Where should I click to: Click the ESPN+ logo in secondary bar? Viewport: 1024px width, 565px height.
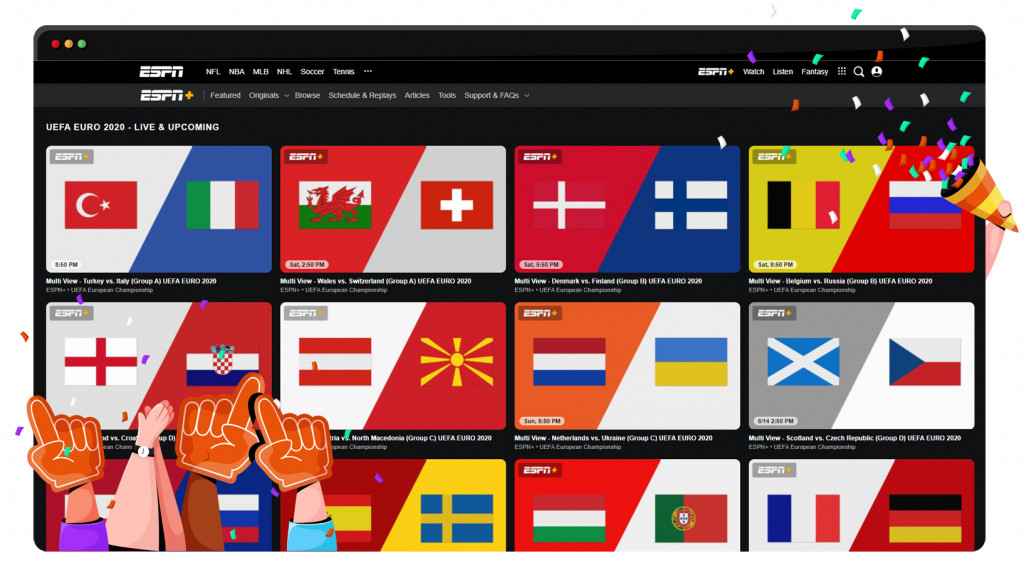[167, 95]
